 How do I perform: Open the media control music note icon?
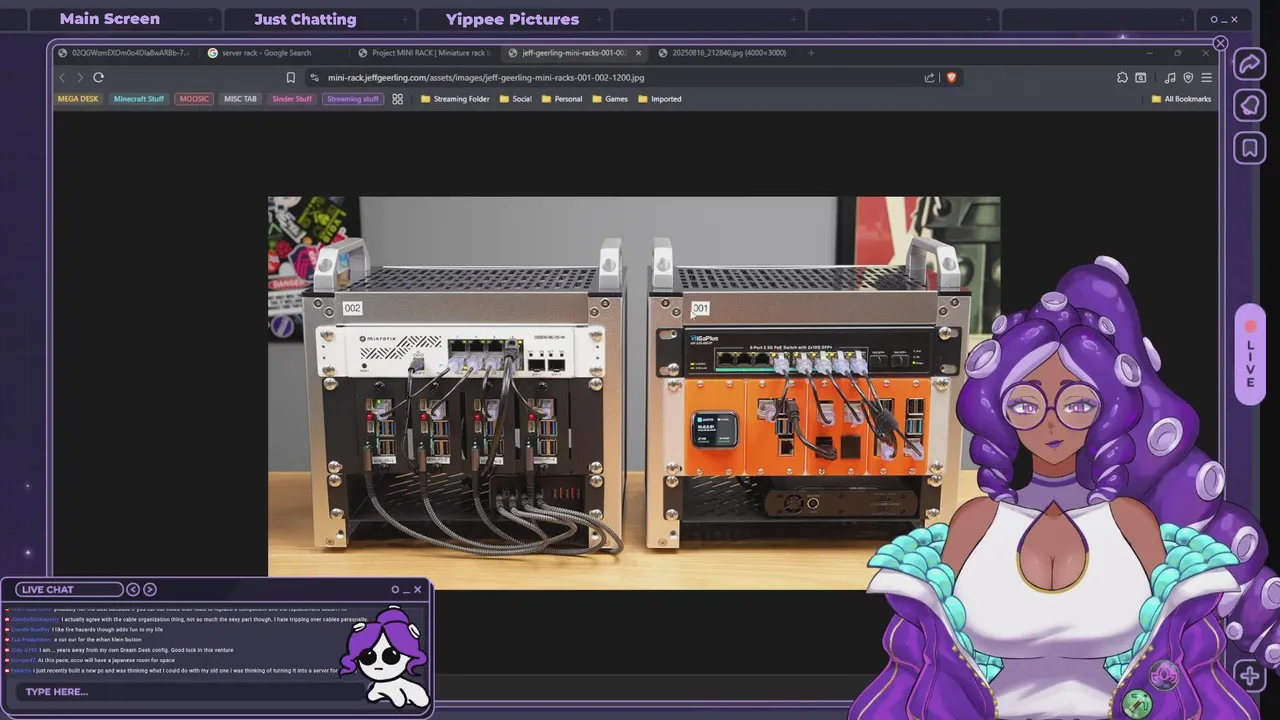1171,77
